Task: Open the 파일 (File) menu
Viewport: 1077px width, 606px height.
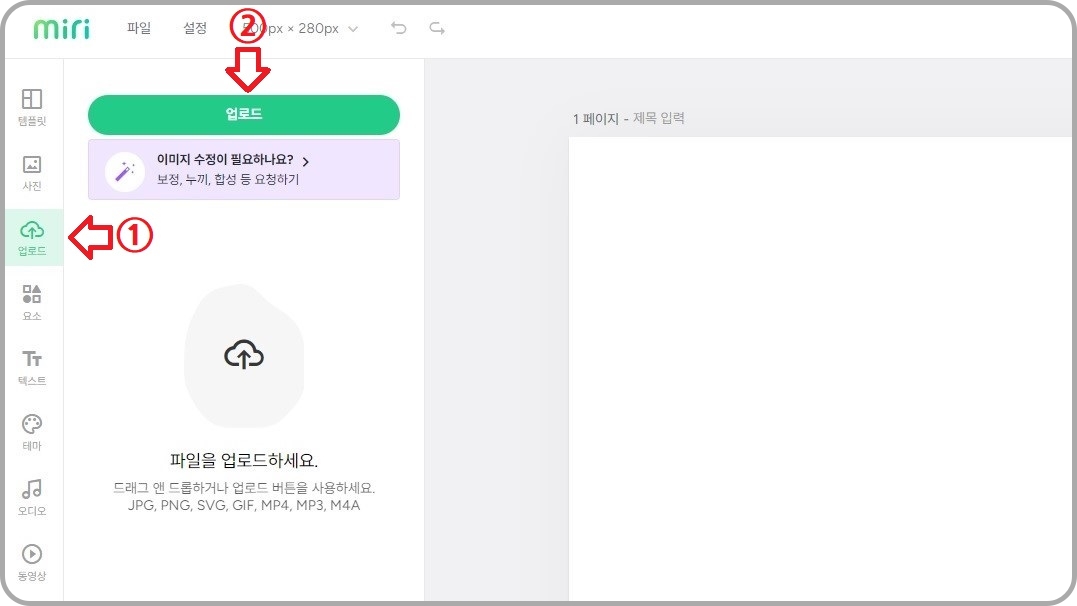Action: point(139,28)
